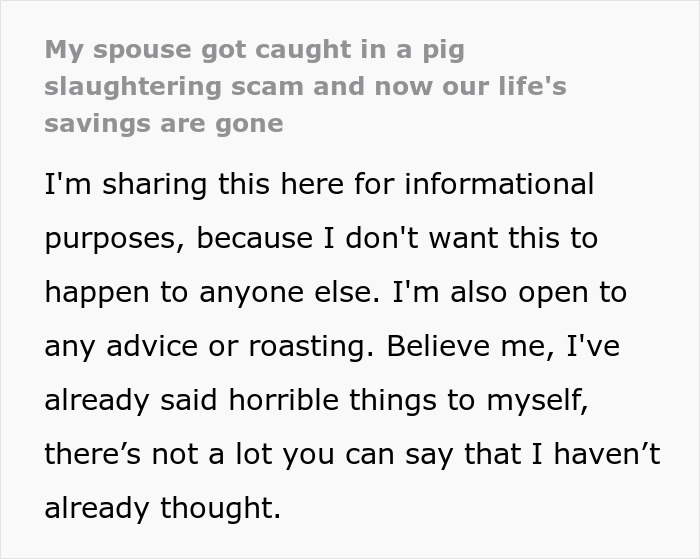
Task: Click the word "advice" in the post
Action: pyautogui.click(x=159, y=346)
